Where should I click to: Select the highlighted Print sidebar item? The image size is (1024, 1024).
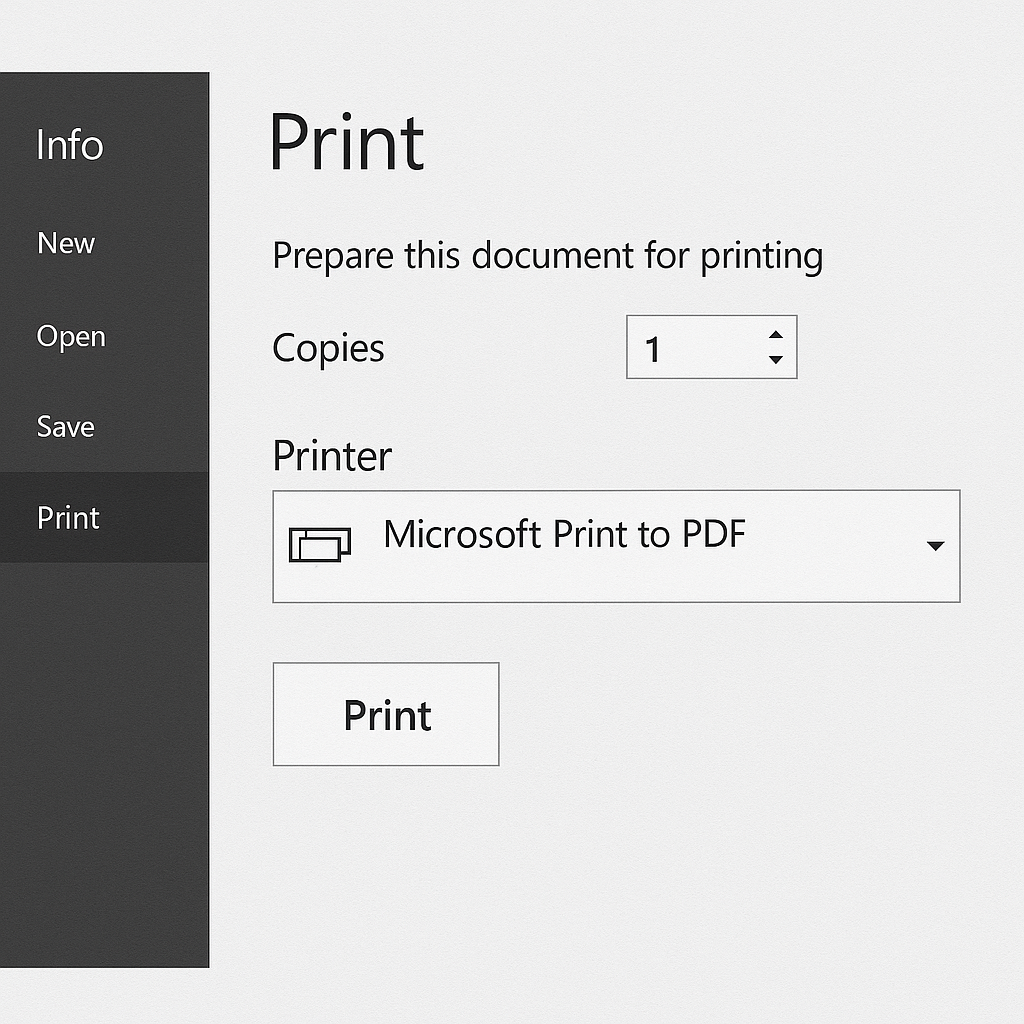(x=104, y=517)
